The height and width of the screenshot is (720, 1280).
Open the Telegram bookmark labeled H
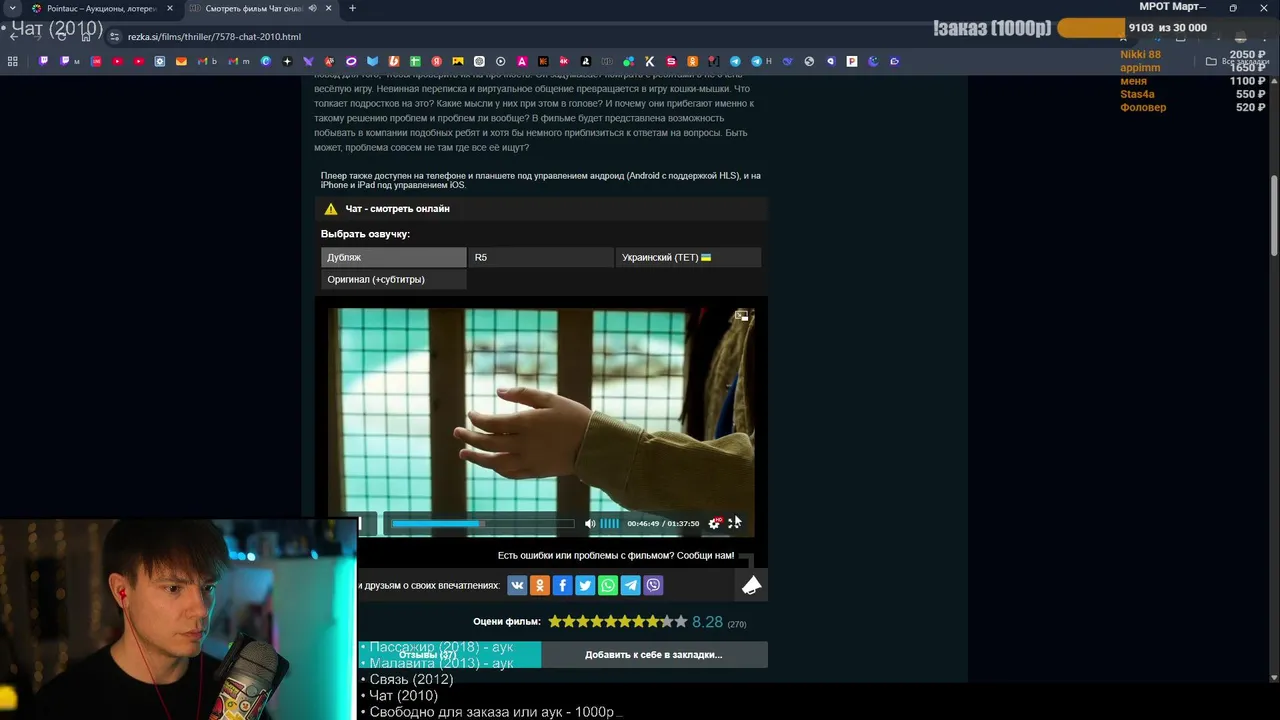[x=761, y=61]
